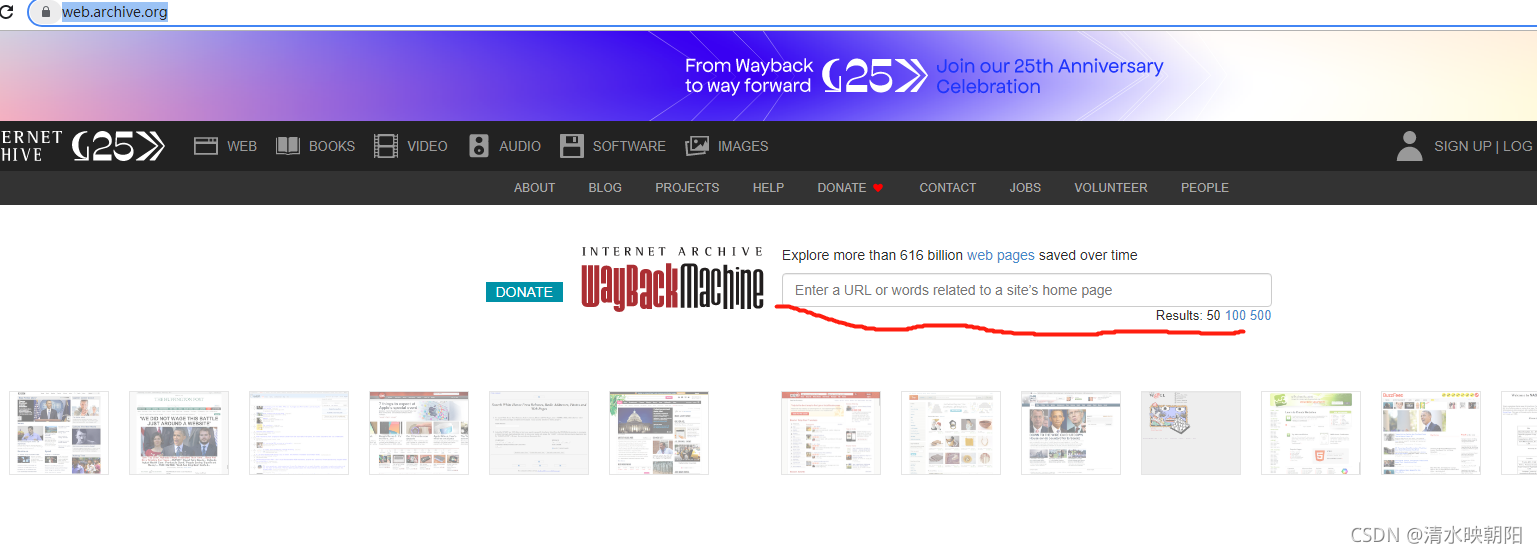
Task: Open the PEOPLE page
Action: [x=1205, y=188]
